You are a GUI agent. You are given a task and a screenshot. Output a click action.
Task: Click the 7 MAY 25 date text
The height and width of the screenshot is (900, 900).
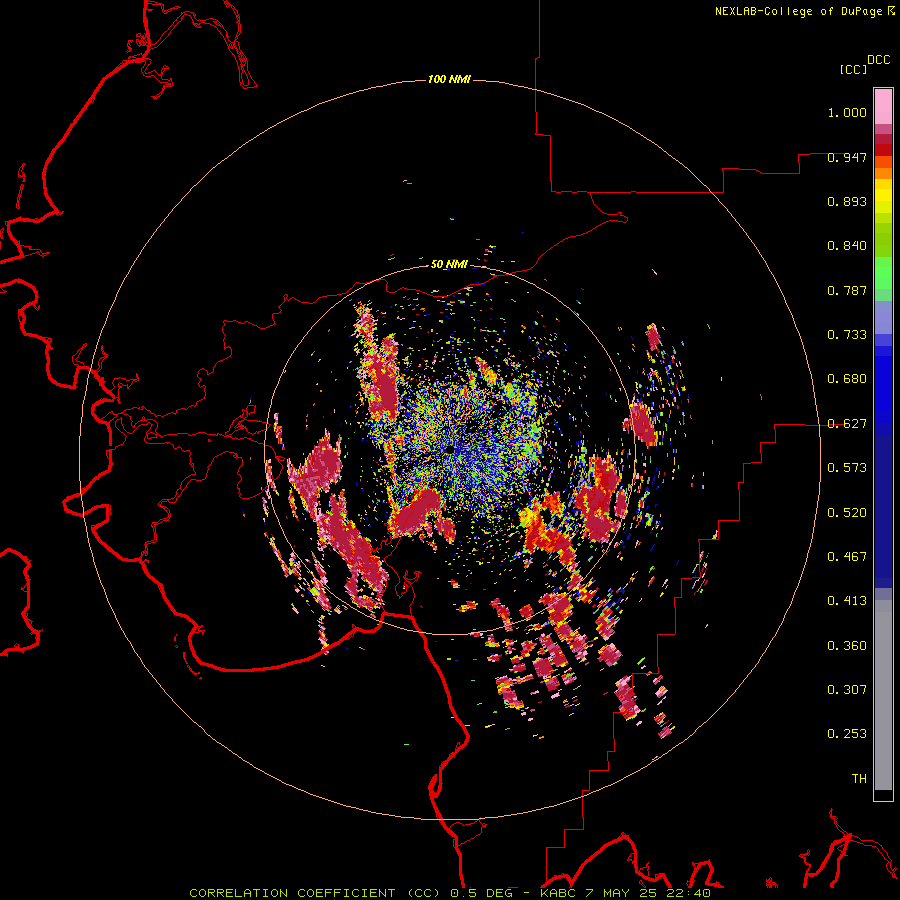[621, 893]
